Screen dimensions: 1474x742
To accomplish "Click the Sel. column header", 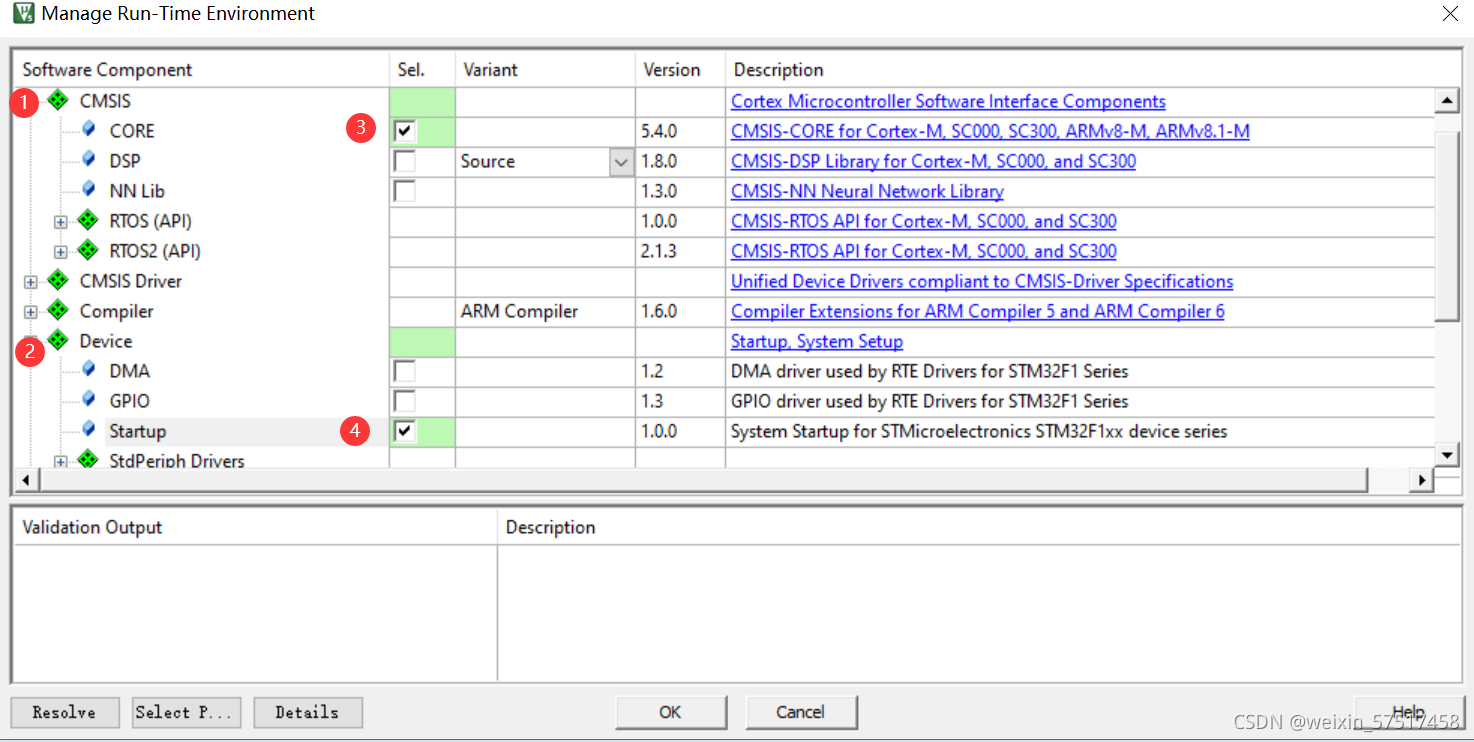I will pos(422,70).
